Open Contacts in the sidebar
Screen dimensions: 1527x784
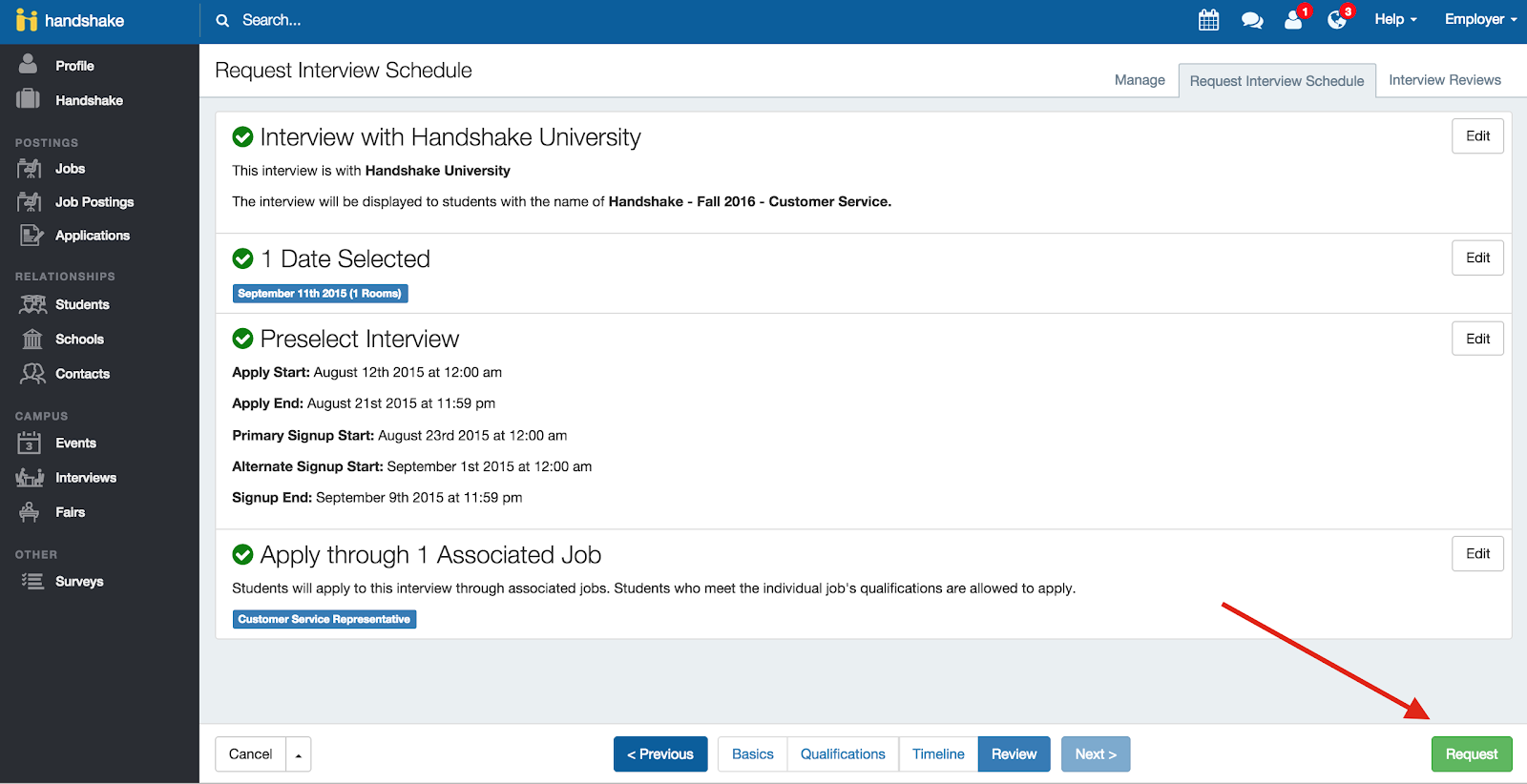(x=82, y=374)
